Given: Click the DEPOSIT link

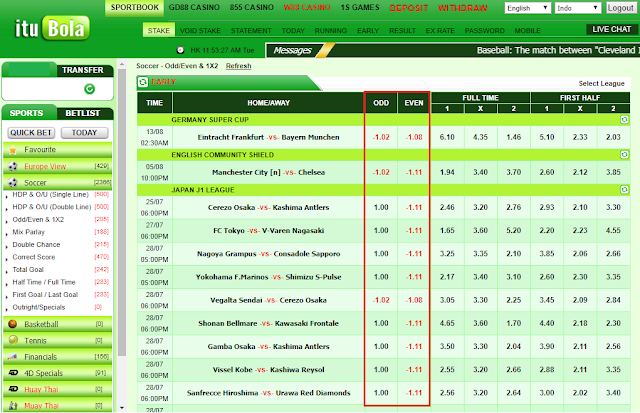Looking at the screenshot, I should pos(409,8).
